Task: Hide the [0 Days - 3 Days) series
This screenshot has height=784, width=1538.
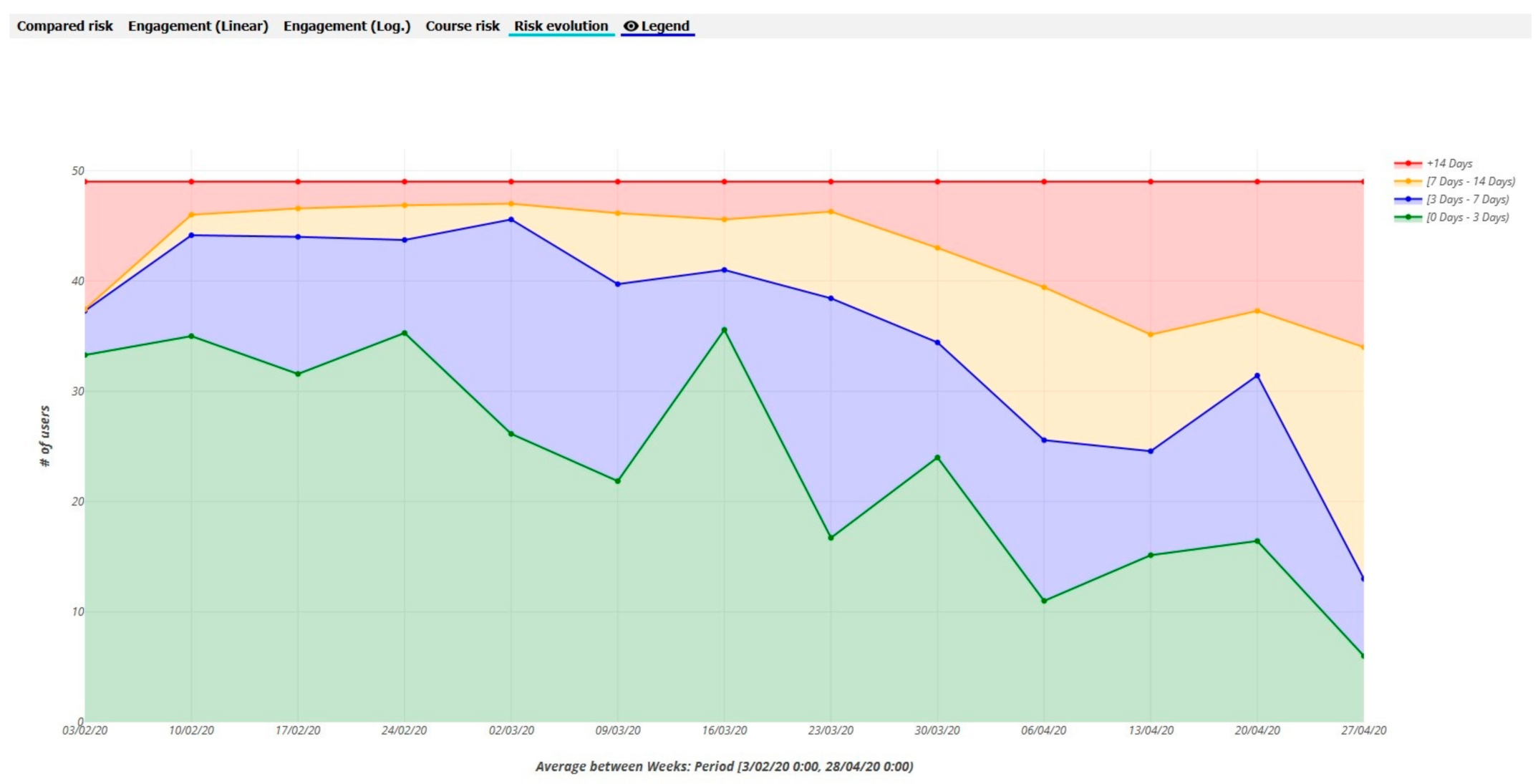Action: pos(1467,217)
